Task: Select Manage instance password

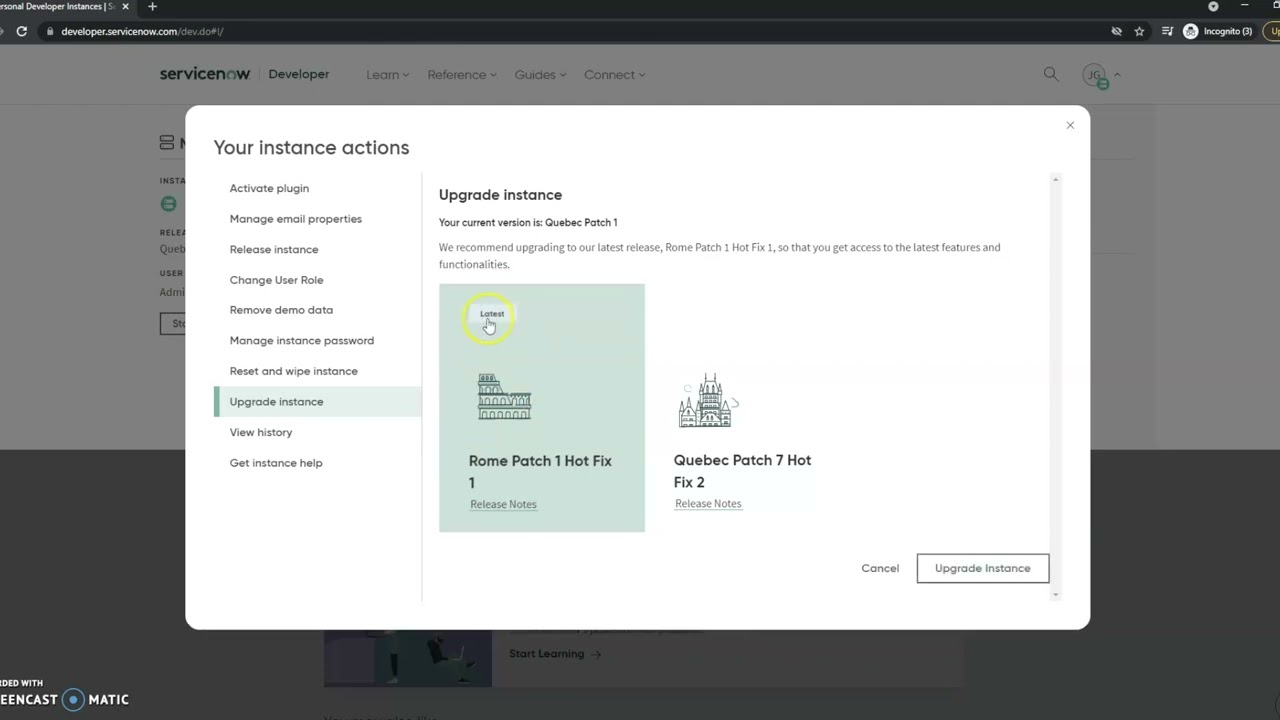Action: (301, 340)
